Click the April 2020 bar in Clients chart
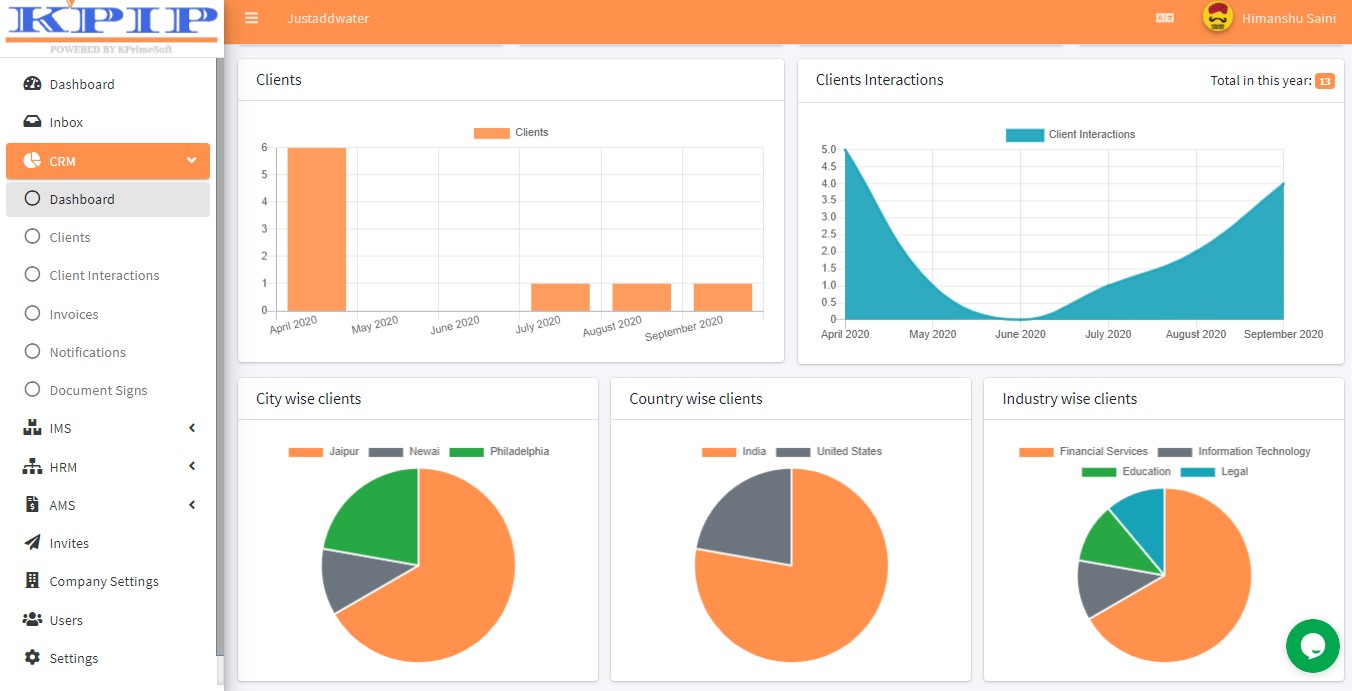The image size is (1352, 691). (x=317, y=229)
